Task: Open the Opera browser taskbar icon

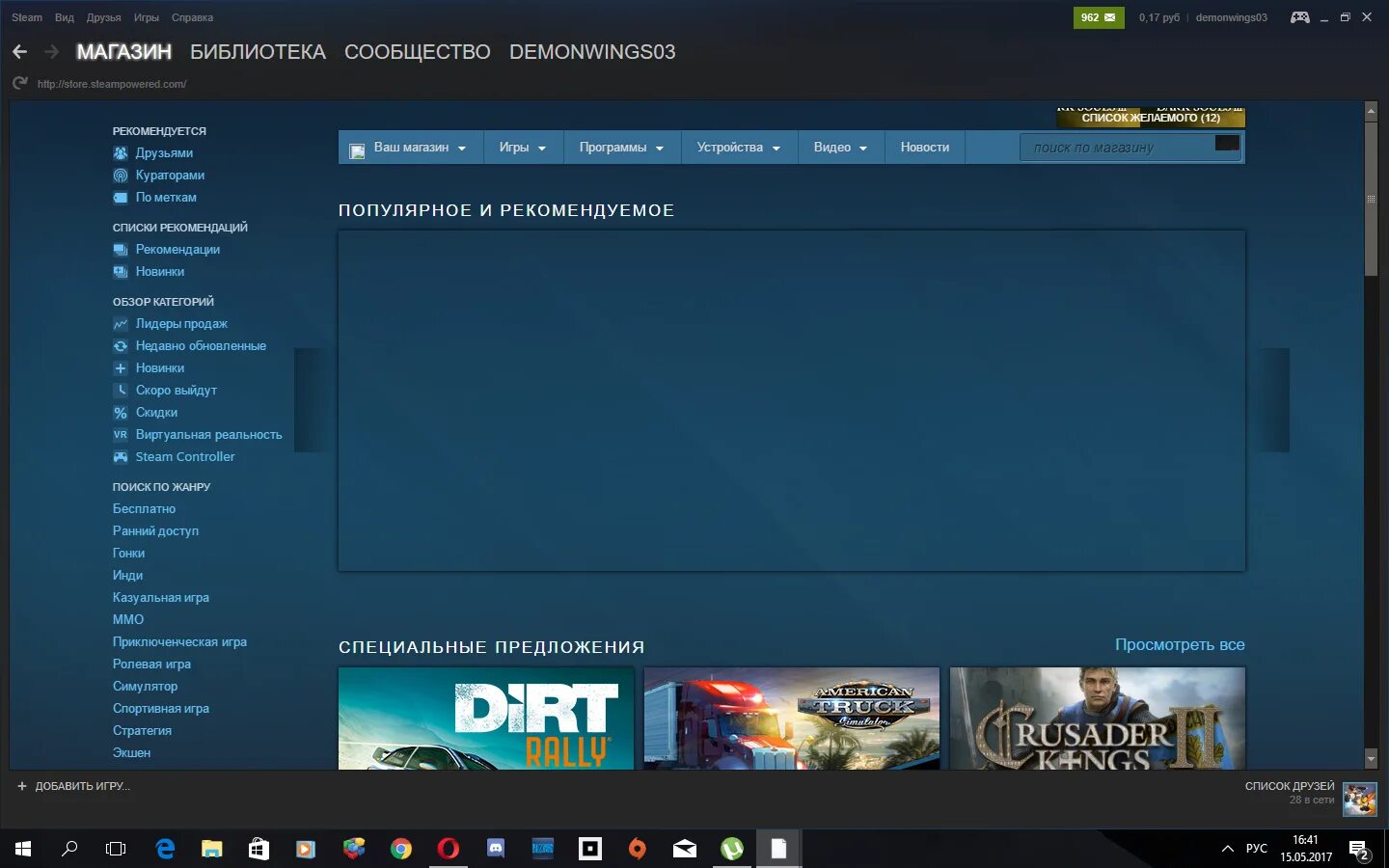Action: [449, 849]
